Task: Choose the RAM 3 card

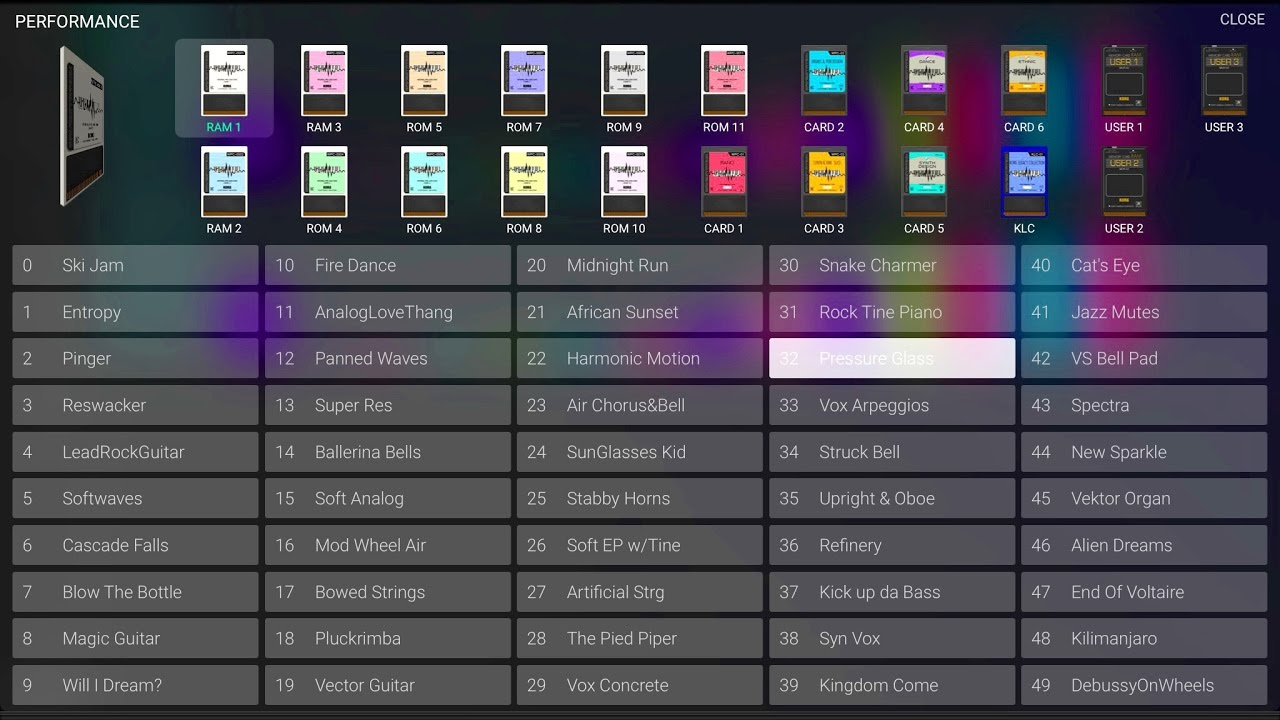Action: click(x=324, y=81)
